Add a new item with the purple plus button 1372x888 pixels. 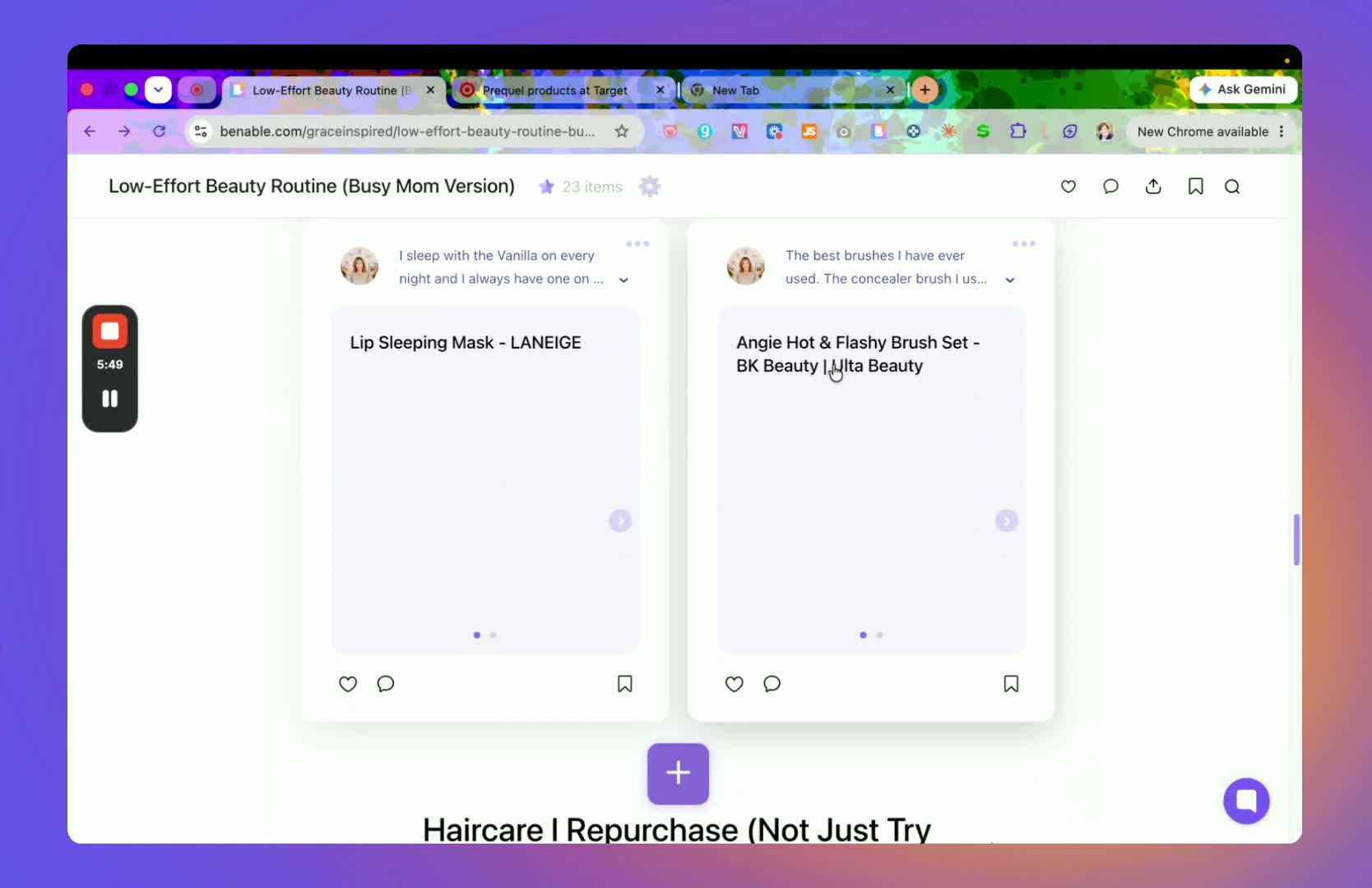point(678,774)
